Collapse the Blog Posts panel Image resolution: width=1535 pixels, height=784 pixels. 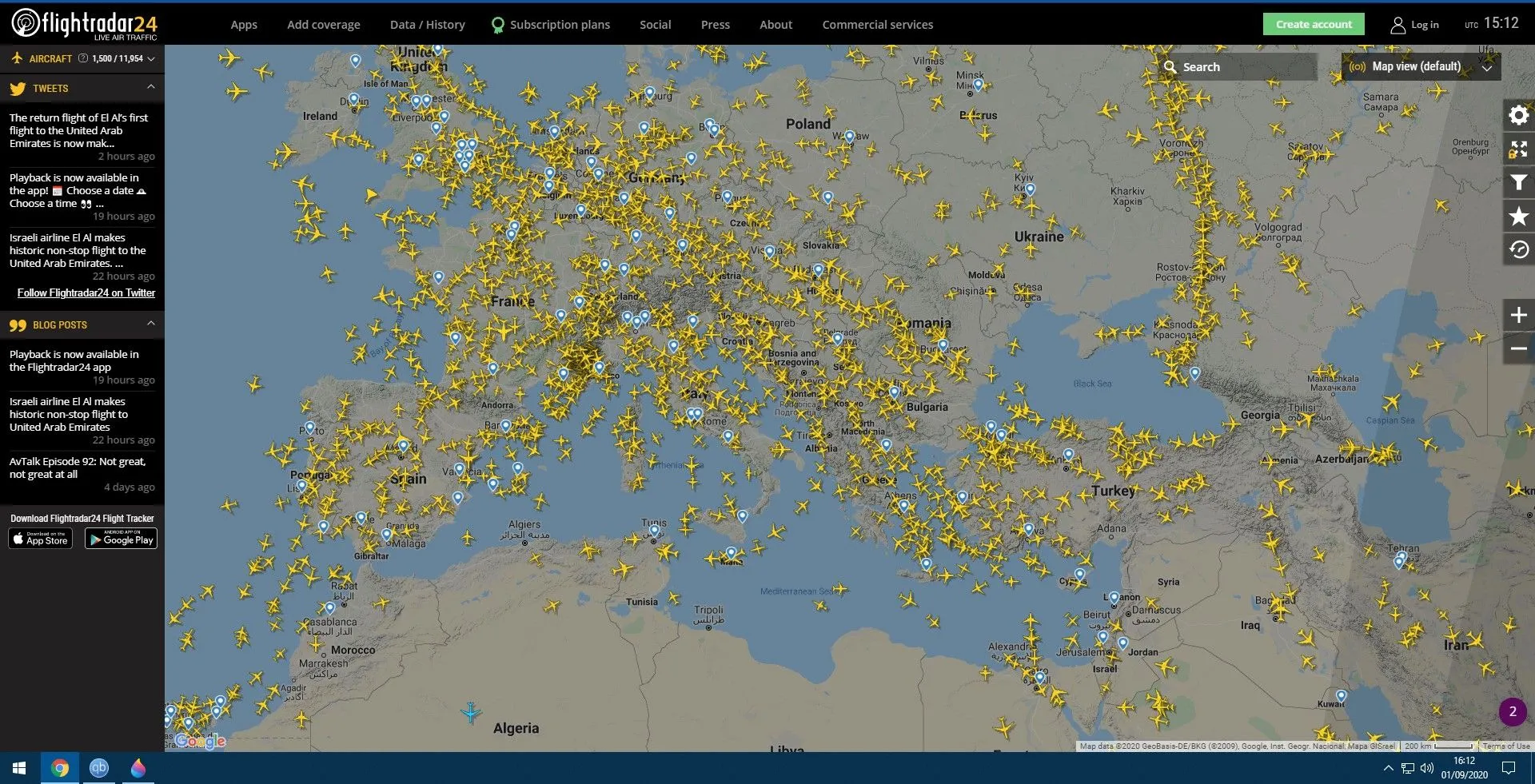(150, 324)
